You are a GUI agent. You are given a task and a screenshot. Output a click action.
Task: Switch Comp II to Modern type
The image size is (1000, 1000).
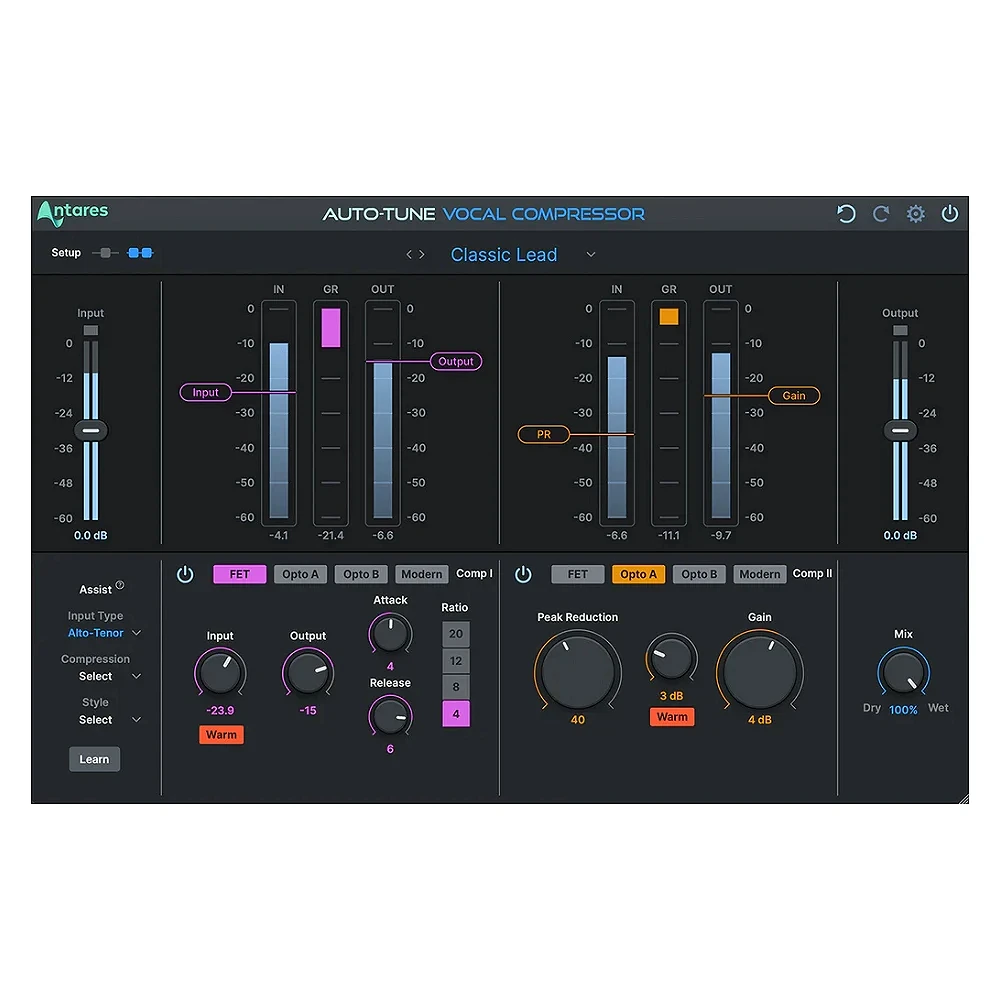tap(759, 574)
